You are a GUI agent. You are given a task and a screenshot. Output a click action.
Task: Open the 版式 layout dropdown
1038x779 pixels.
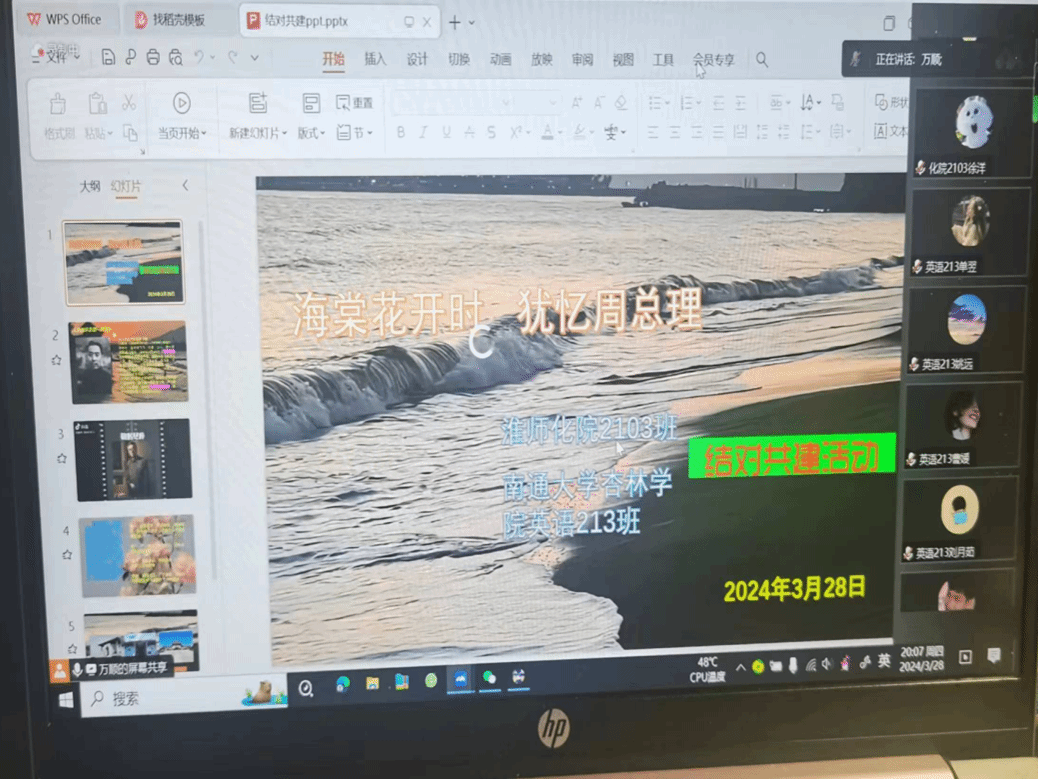[x=311, y=133]
